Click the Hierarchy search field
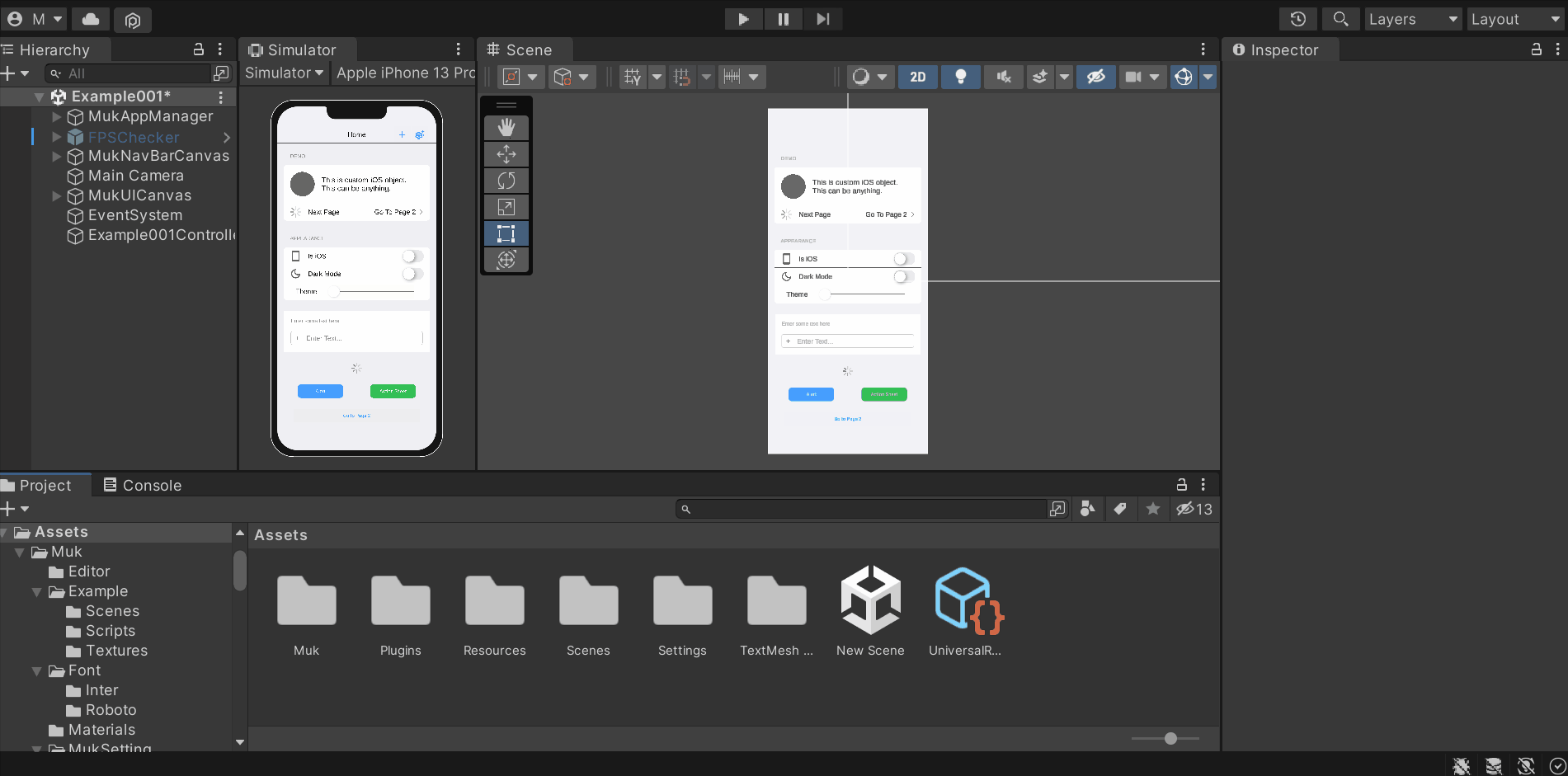 129,73
